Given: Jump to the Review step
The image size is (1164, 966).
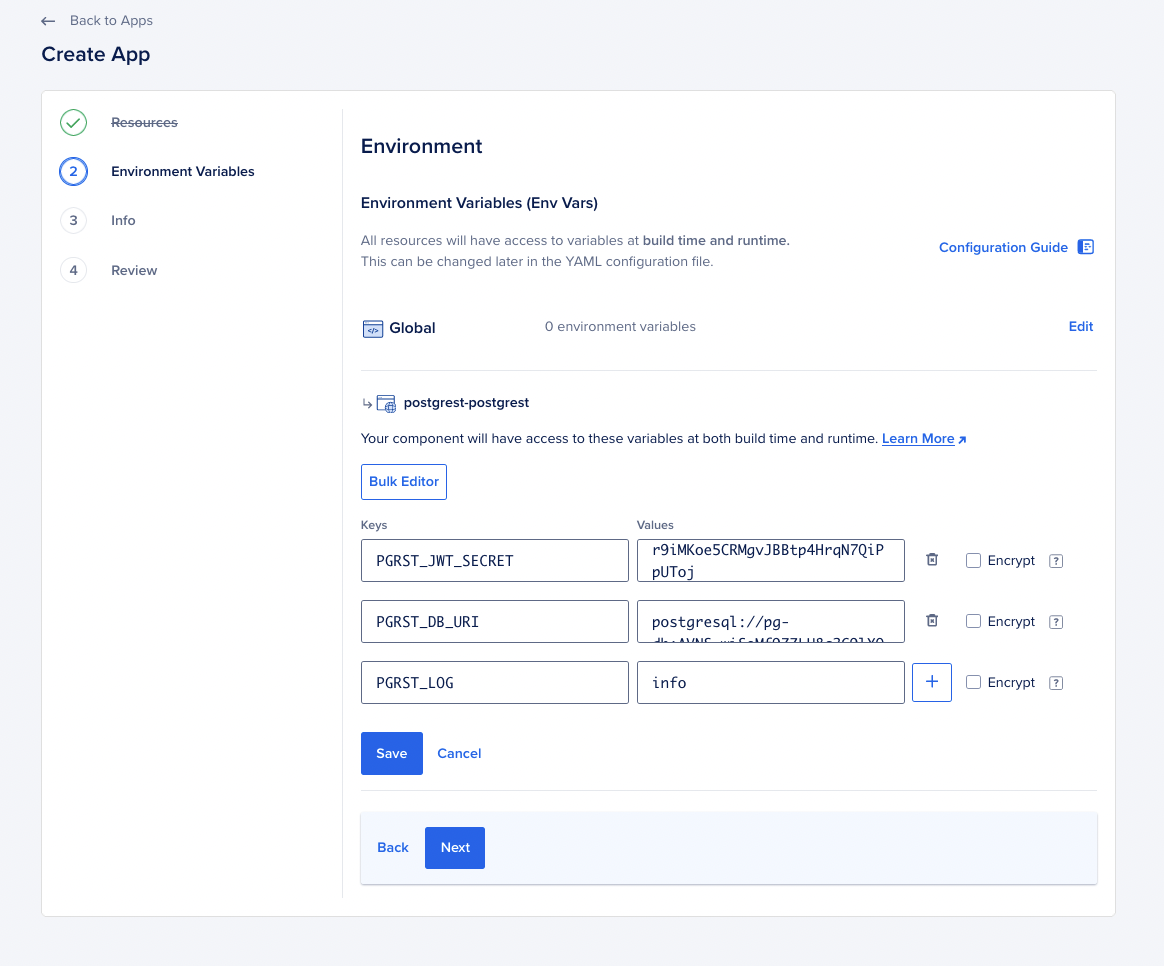Looking at the screenshot, I should pyautogui.click(x=134, y=270).
